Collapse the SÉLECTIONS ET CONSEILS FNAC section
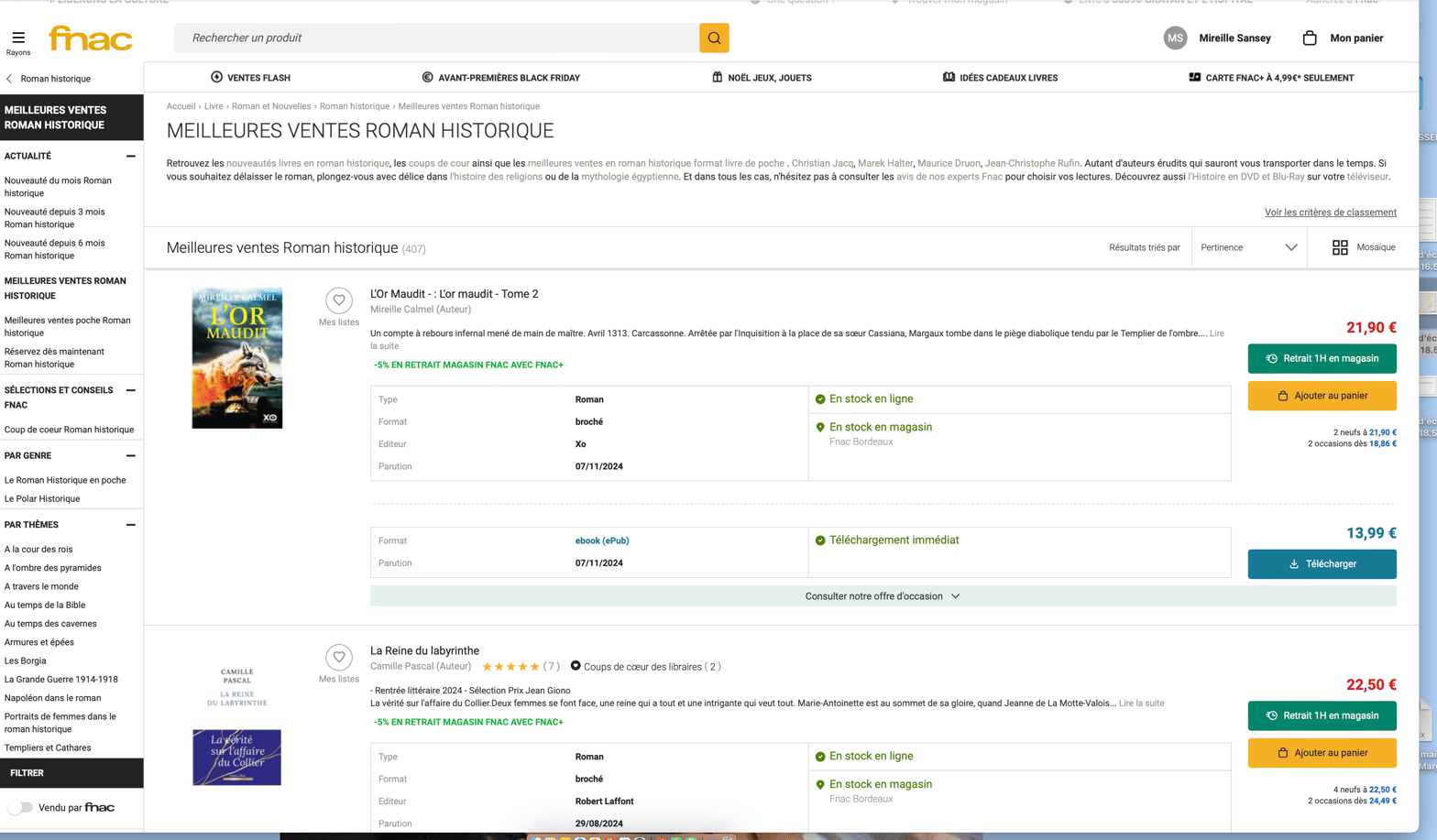 tap(130, 391)
